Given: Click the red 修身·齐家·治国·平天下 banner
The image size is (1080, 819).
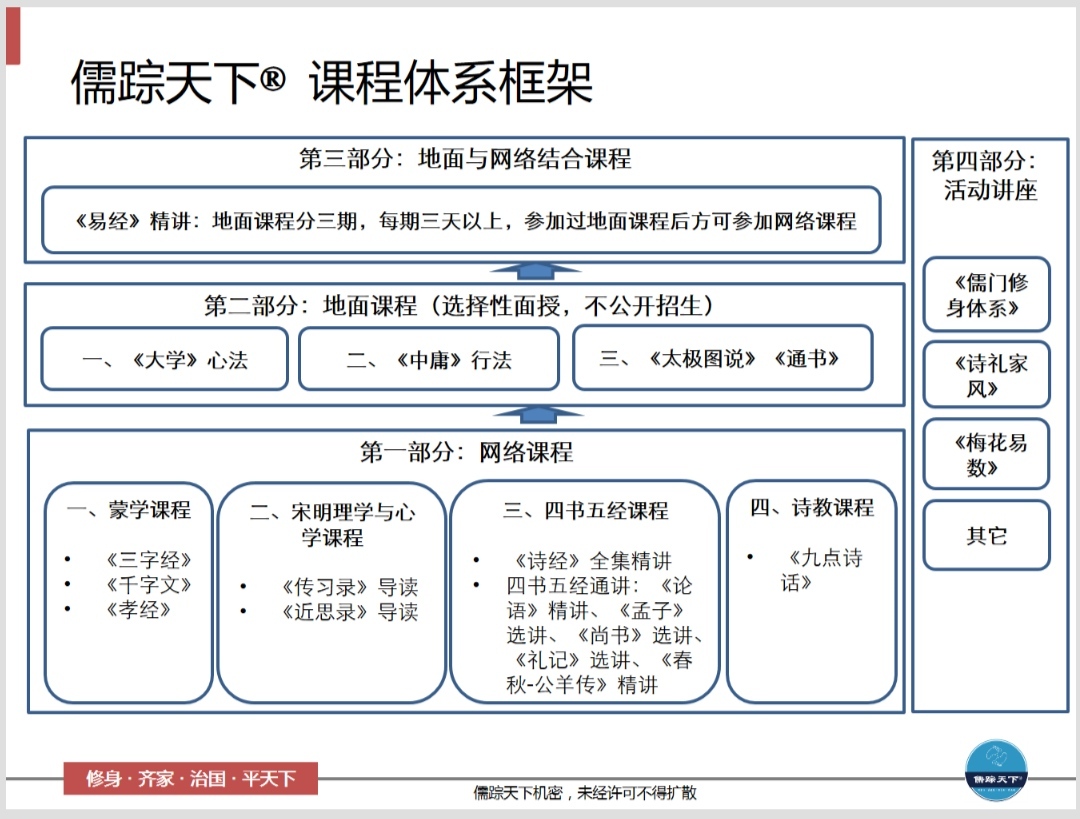Looking at the screenshot, I should click(190, 778).
